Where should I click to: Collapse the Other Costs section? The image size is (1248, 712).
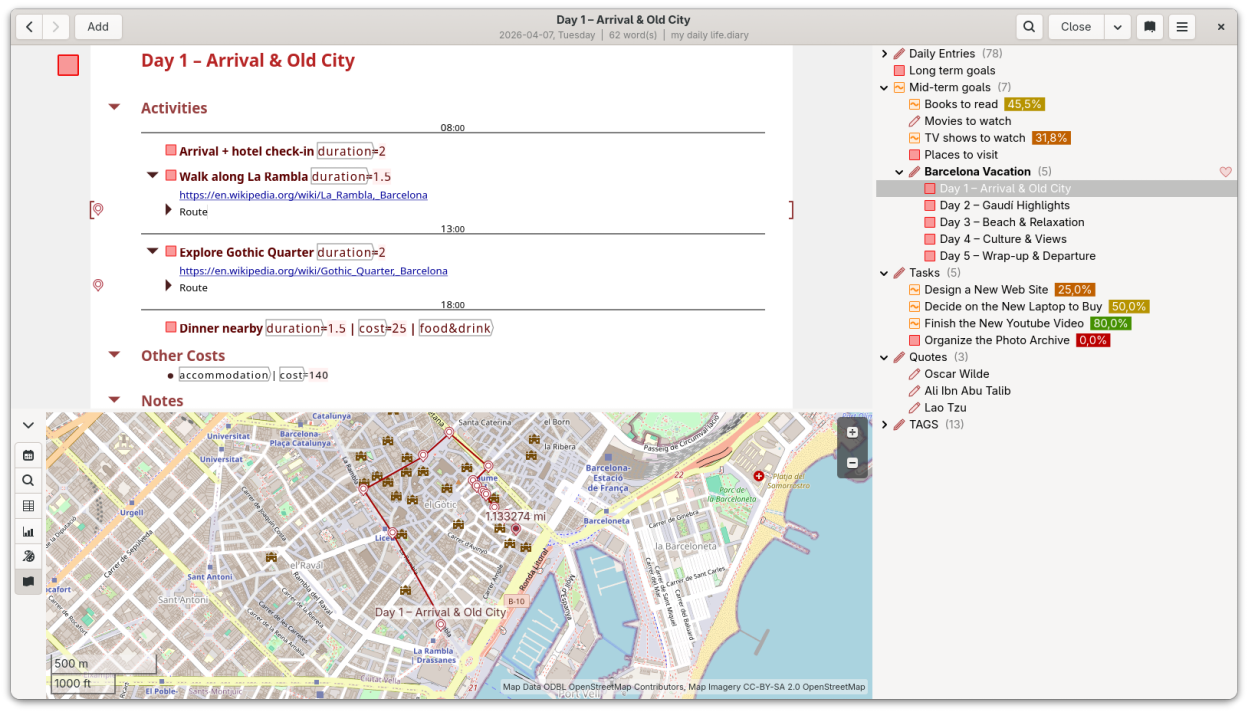[x=114, y=354]
